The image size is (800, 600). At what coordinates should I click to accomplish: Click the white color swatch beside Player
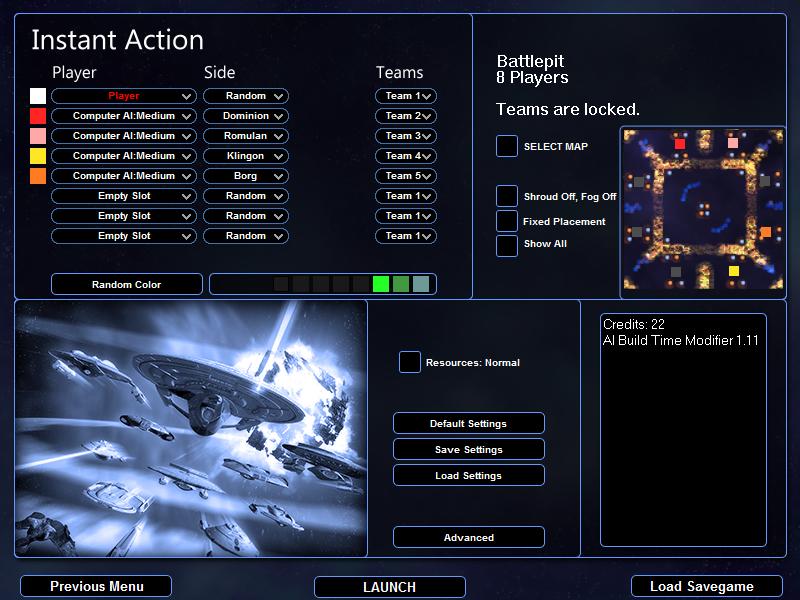click(38, 96)
